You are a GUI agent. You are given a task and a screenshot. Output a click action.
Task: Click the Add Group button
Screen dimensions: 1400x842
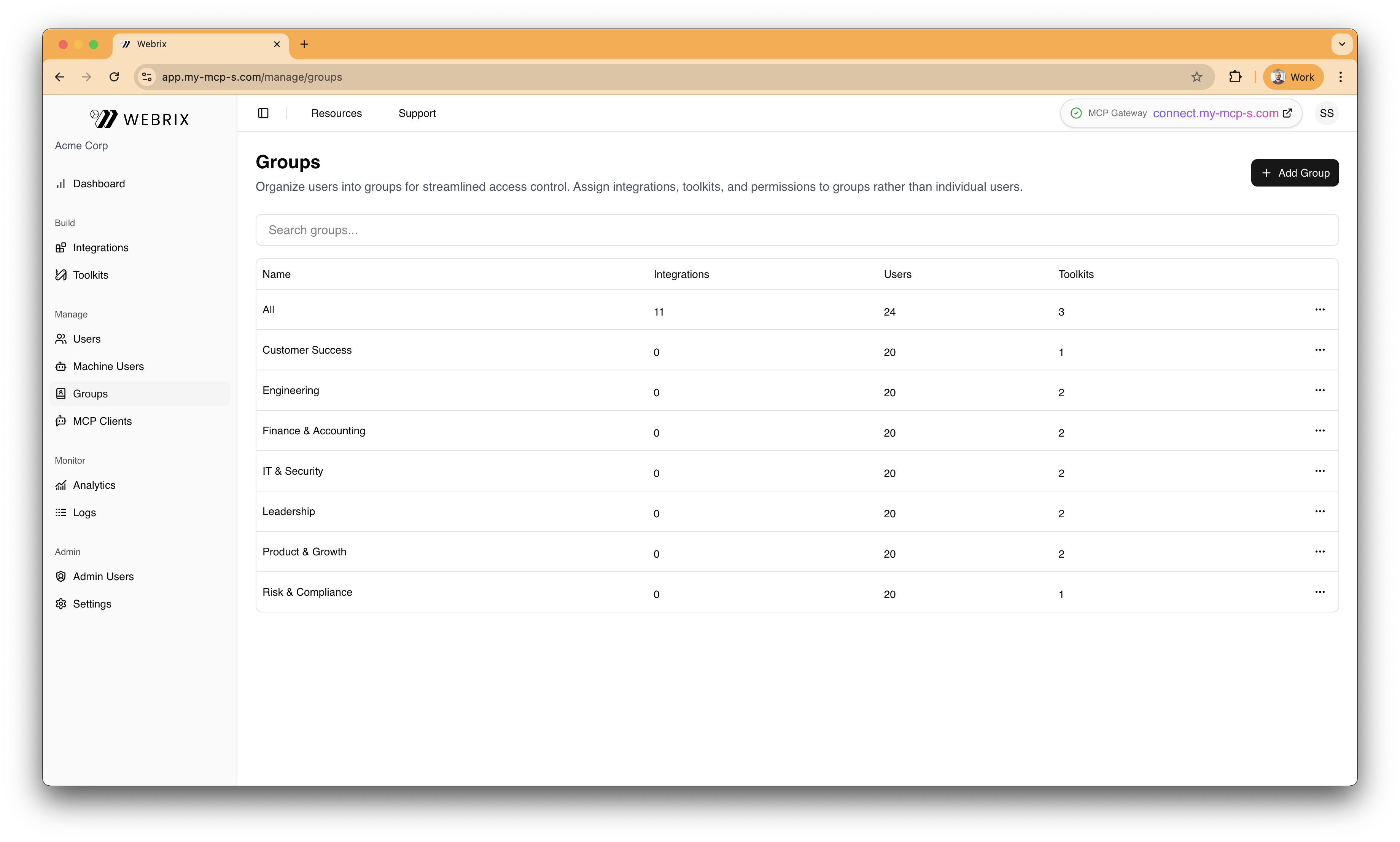click(x=1295, y=173)
